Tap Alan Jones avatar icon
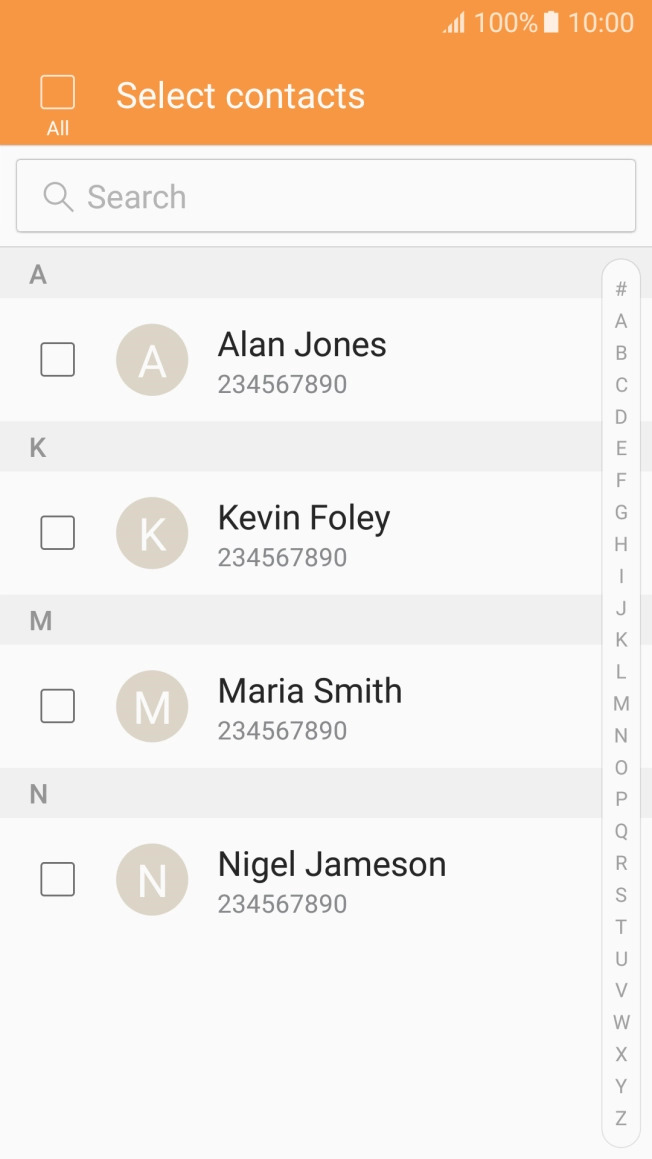 coord(152,360)
